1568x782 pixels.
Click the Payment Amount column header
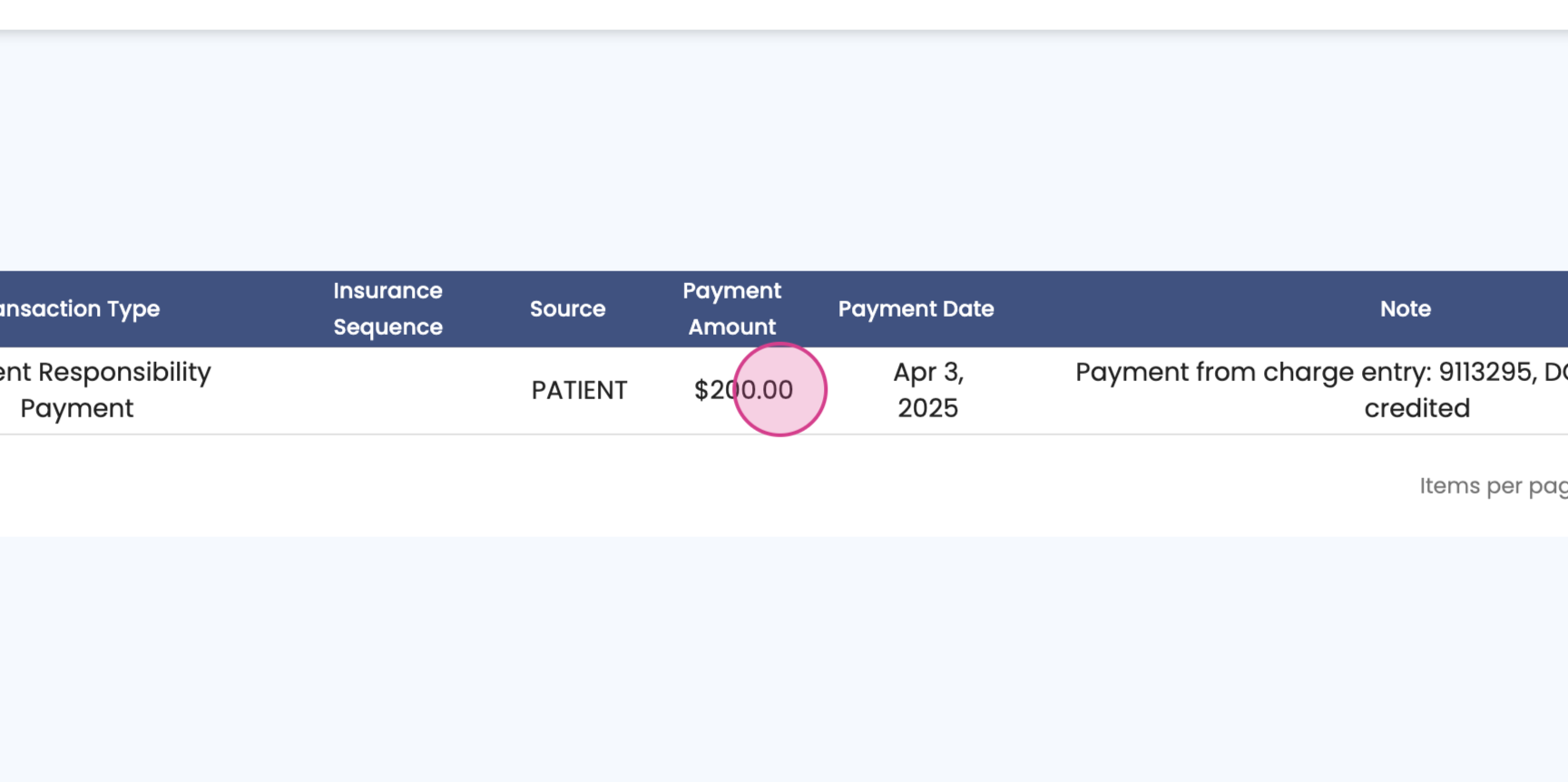731,308
